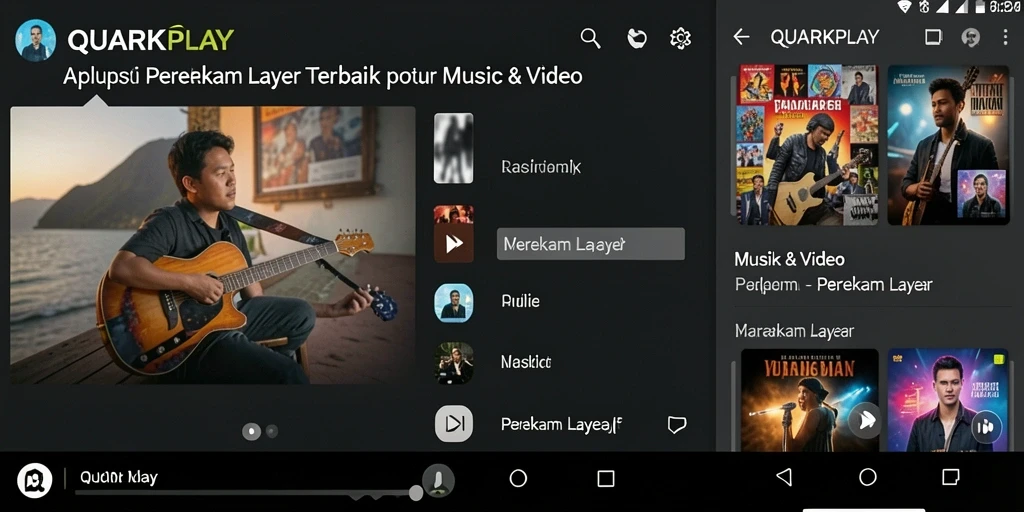This screenshot has width=1024, height=512.
Task: Open the guitarist featured image
Action: click(213, 245)
